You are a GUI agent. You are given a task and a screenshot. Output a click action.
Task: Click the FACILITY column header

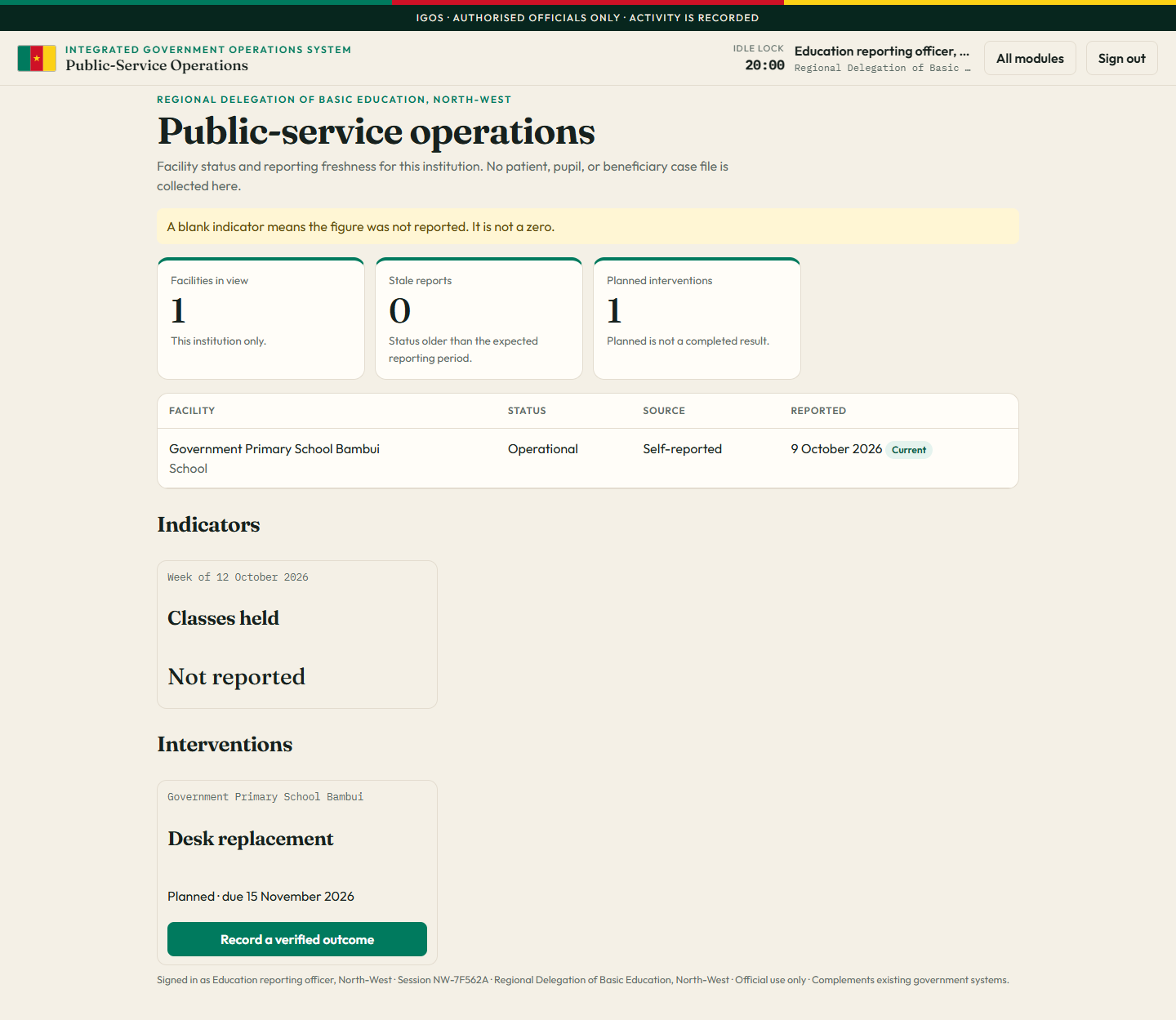(x=192, y=411)
